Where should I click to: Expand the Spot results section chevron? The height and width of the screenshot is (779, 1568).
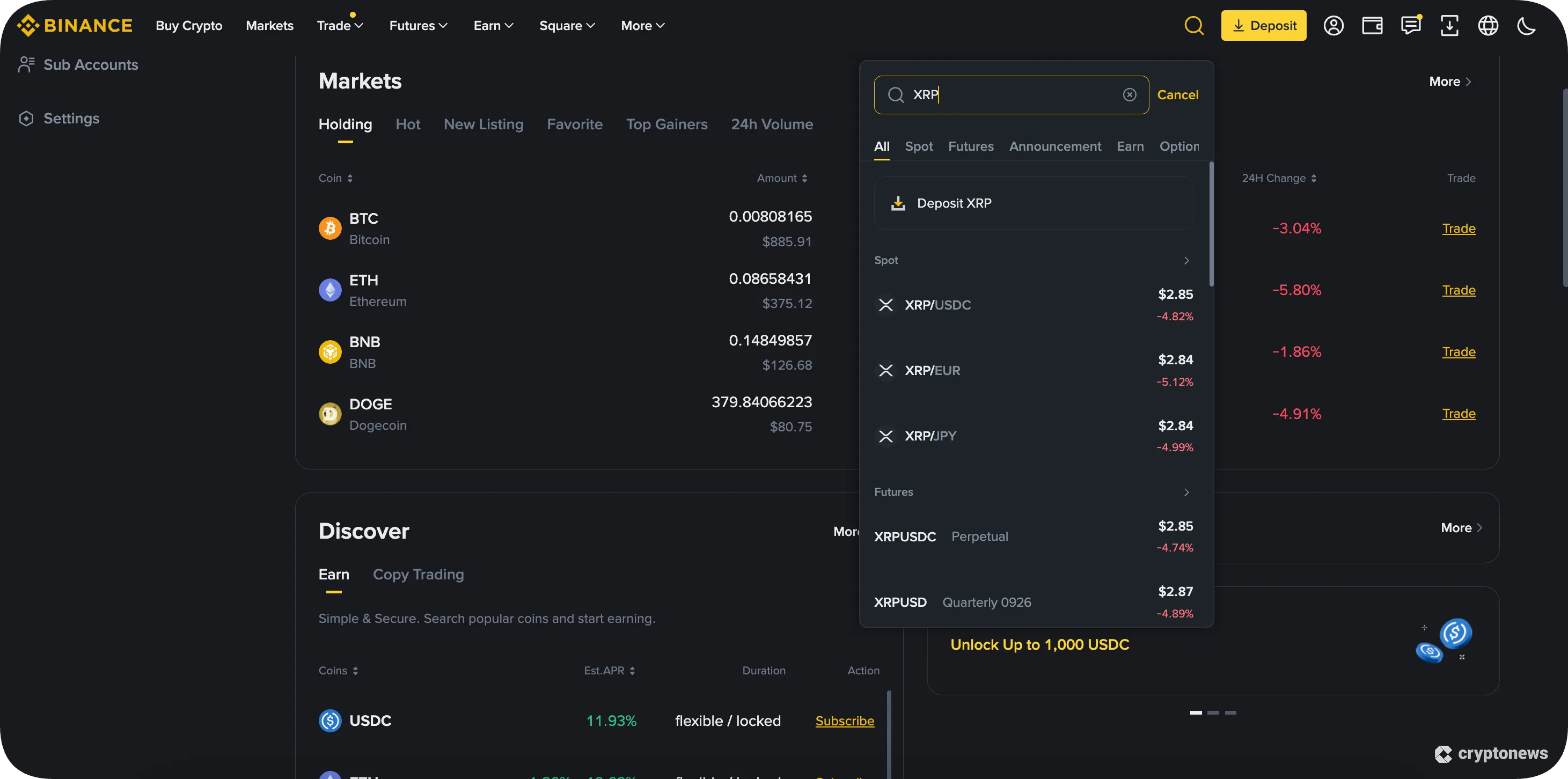click(x=1186, y=261)
